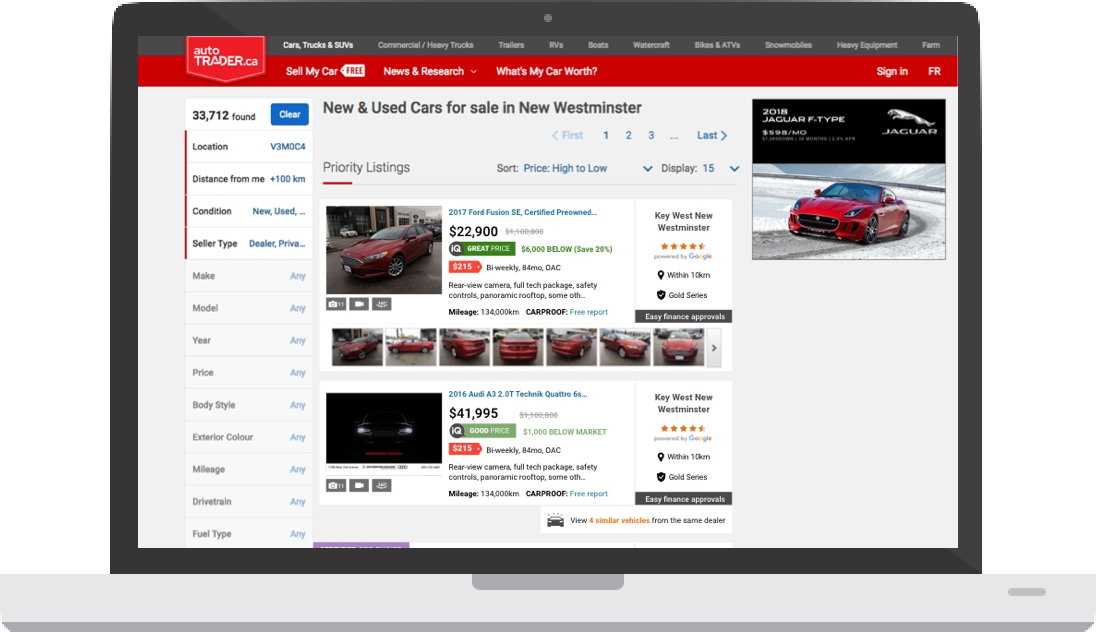Open the Priority Listings tab

point(366,168)
